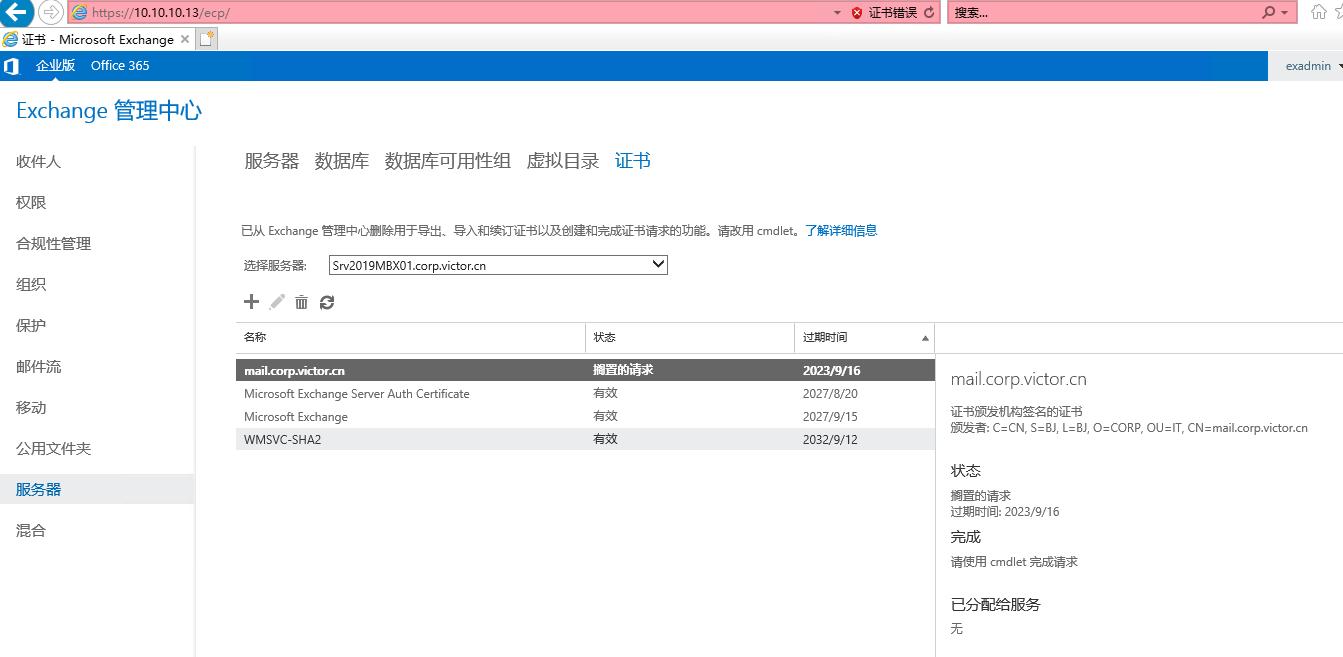The image size is (1343, 657).
Task: Click the refresh icon above the certificate table
Action: point(327,301)
